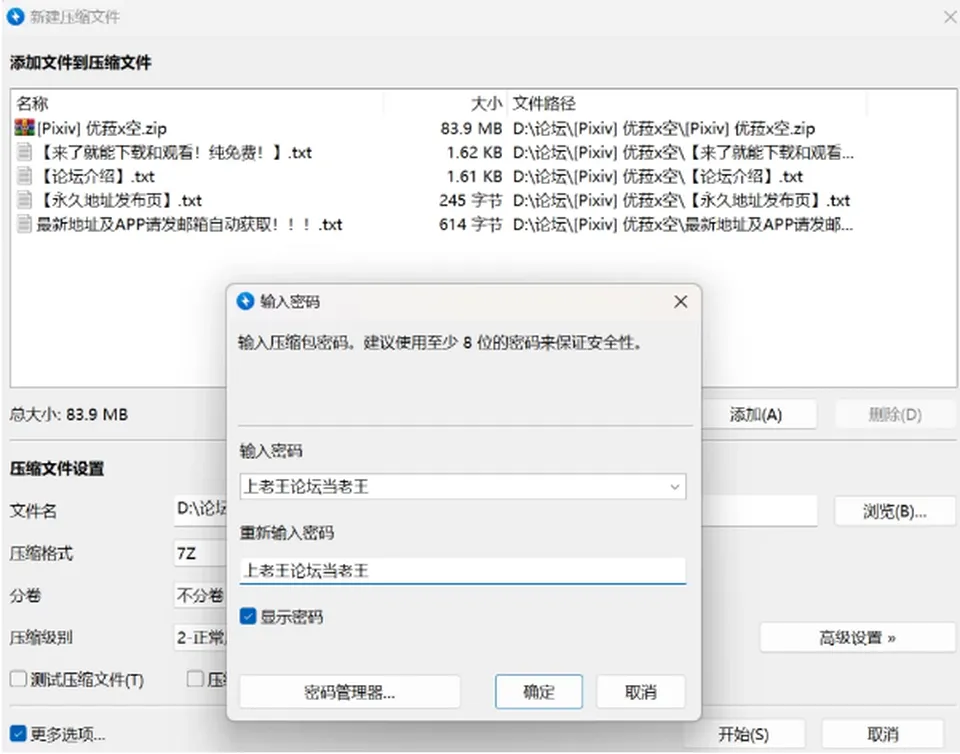Select the 【来了就能下载和观看!纯免费!】.txt file icon
The width and height of the screenshot is (960, 754).
pos(24,152)
